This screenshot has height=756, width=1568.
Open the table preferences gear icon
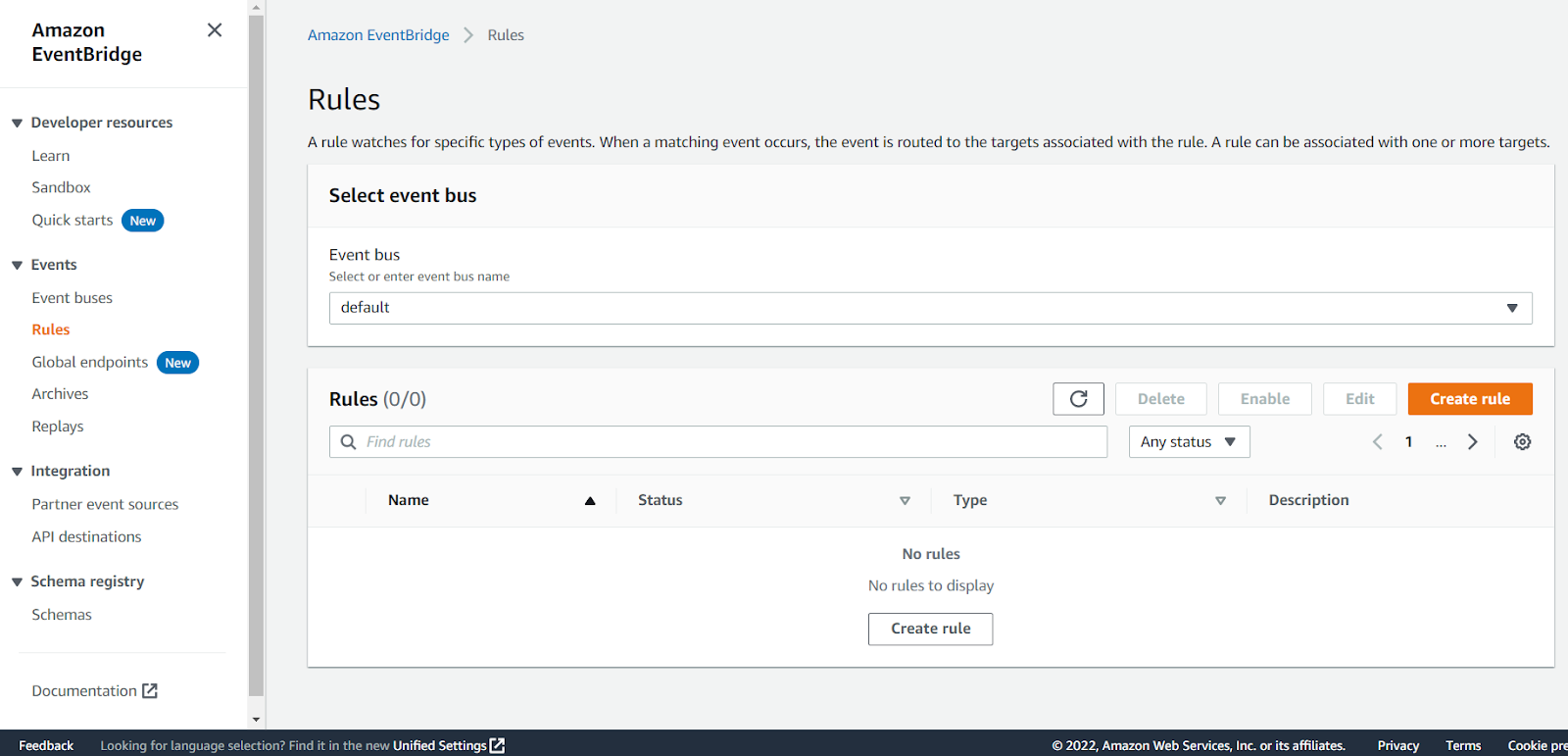[1522, 442]
